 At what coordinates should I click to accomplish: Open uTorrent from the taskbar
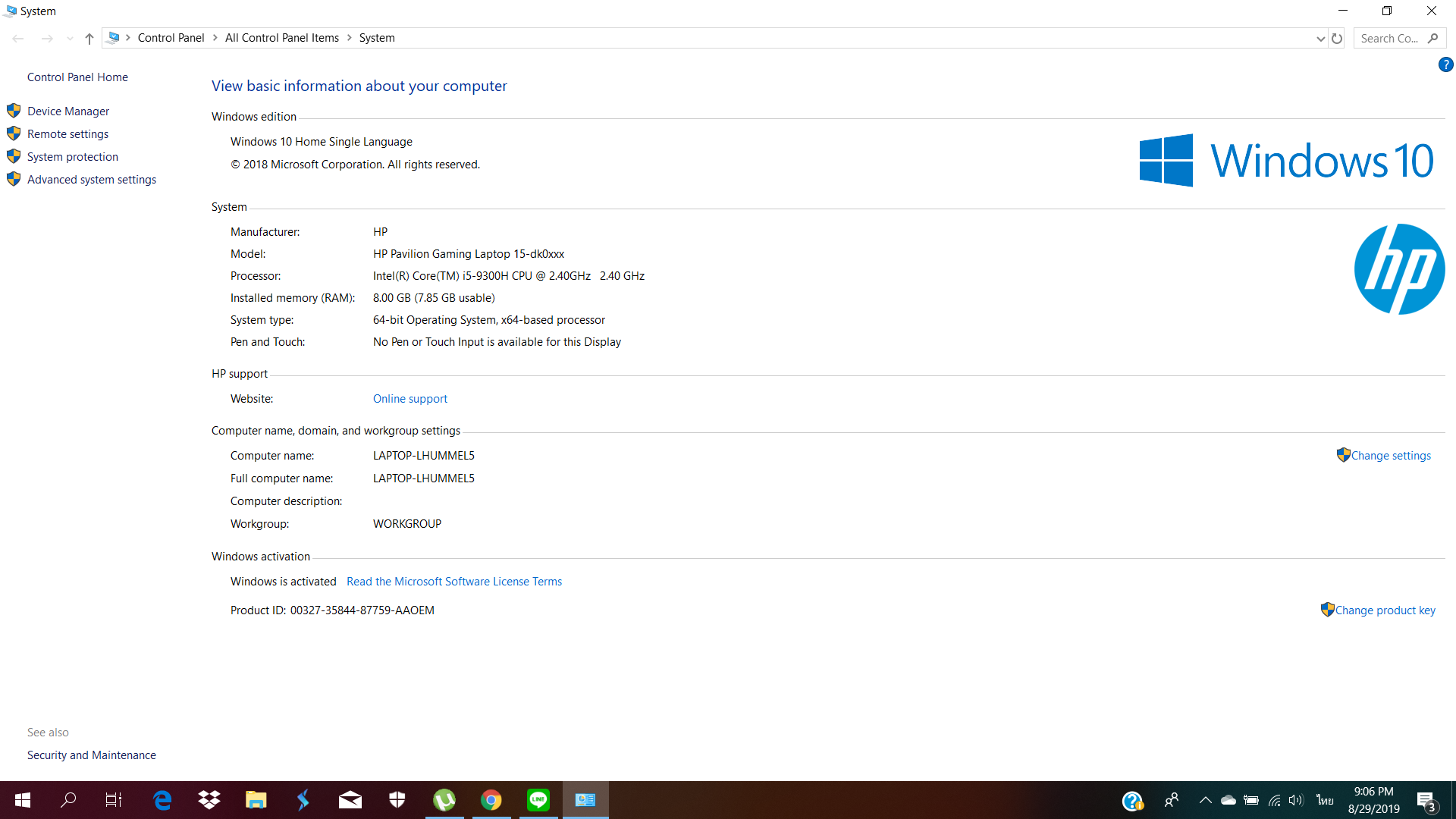coord(444,800)
